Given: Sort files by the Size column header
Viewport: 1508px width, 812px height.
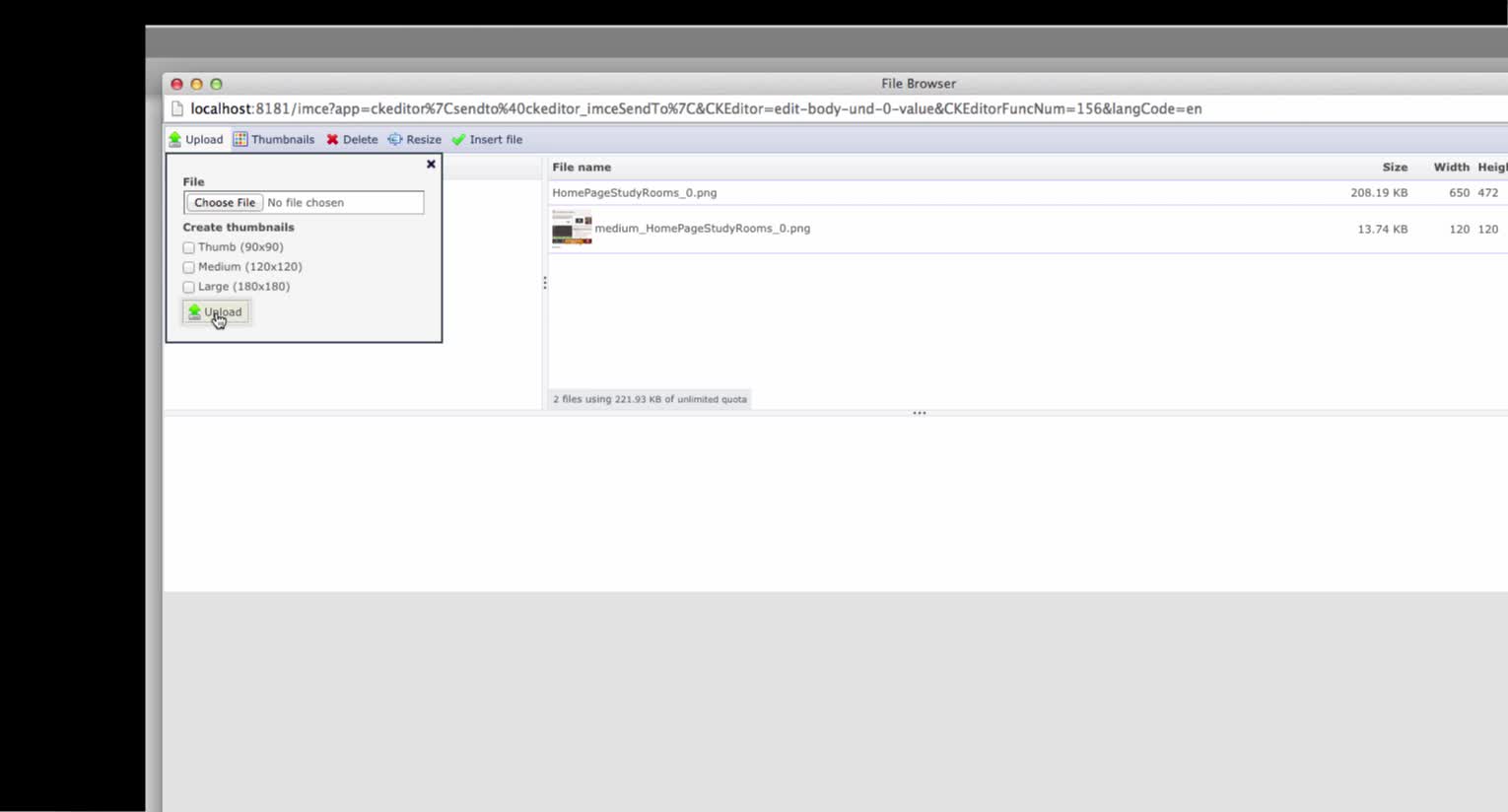Looking at the screenshot, I should pyautogui.click(x=1394, y=168).
